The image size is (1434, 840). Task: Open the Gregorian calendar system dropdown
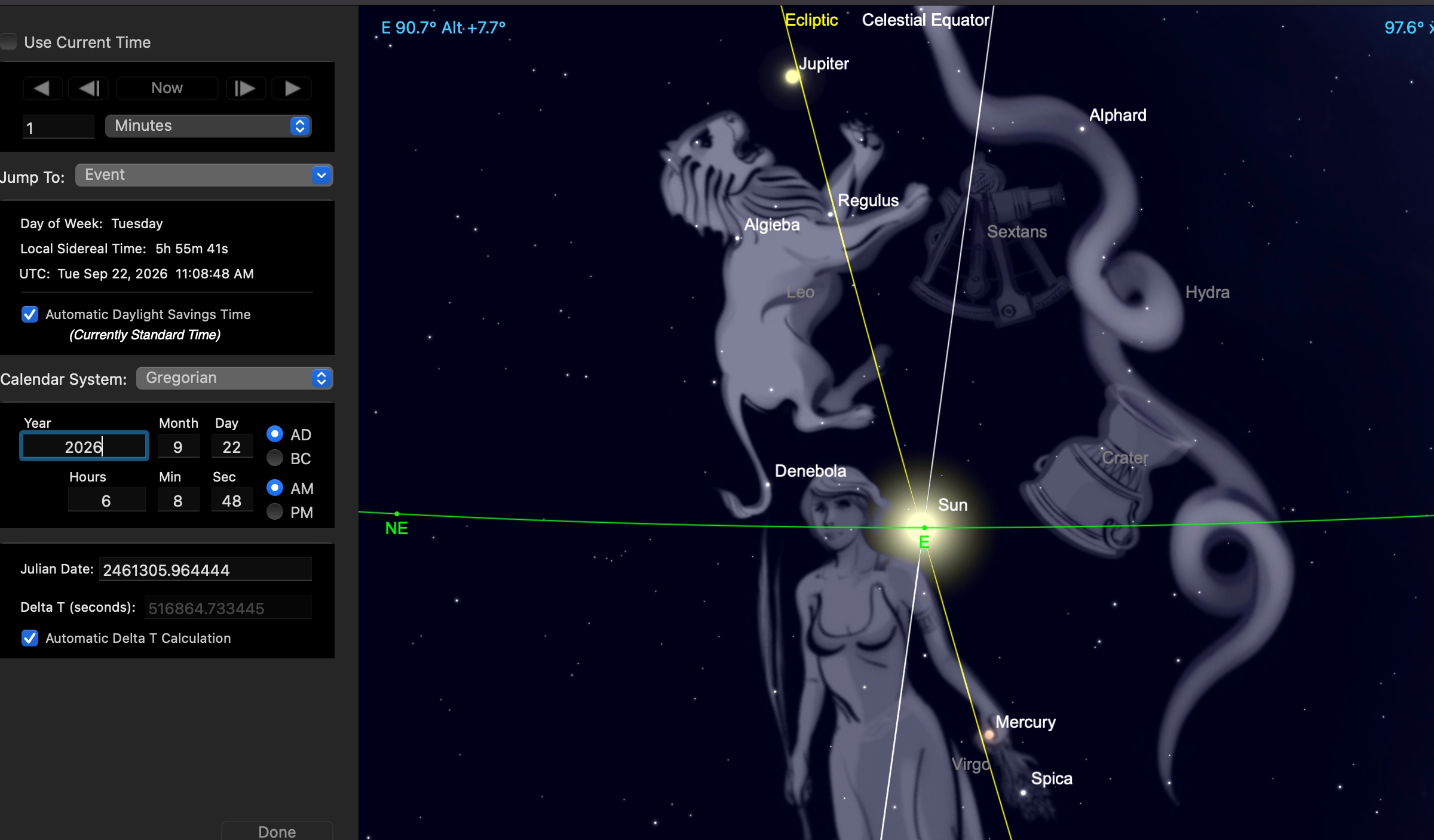[234, 378]
